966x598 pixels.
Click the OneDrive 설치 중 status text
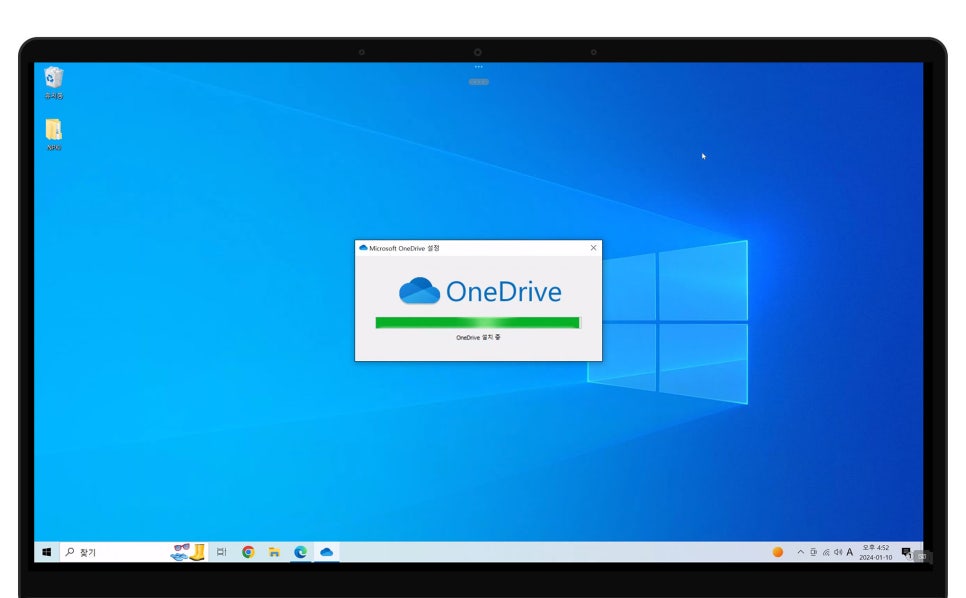pos(478,337)
